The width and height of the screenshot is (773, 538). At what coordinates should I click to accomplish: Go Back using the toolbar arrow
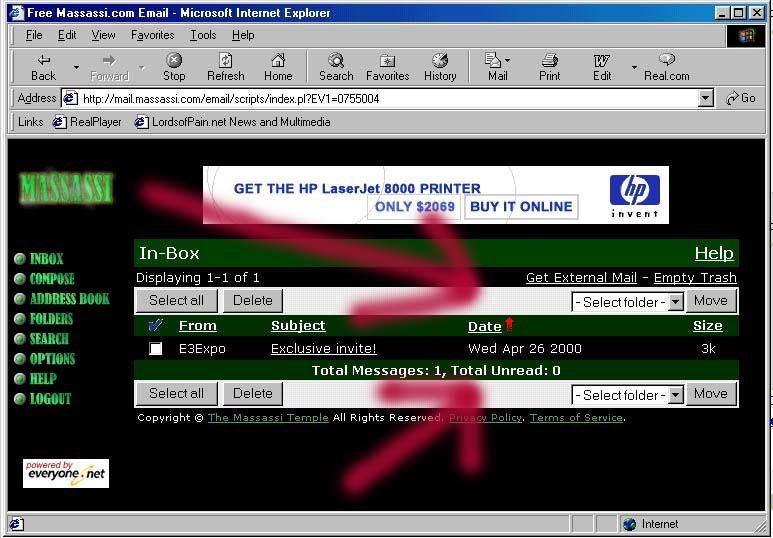(x=43, y=68)
